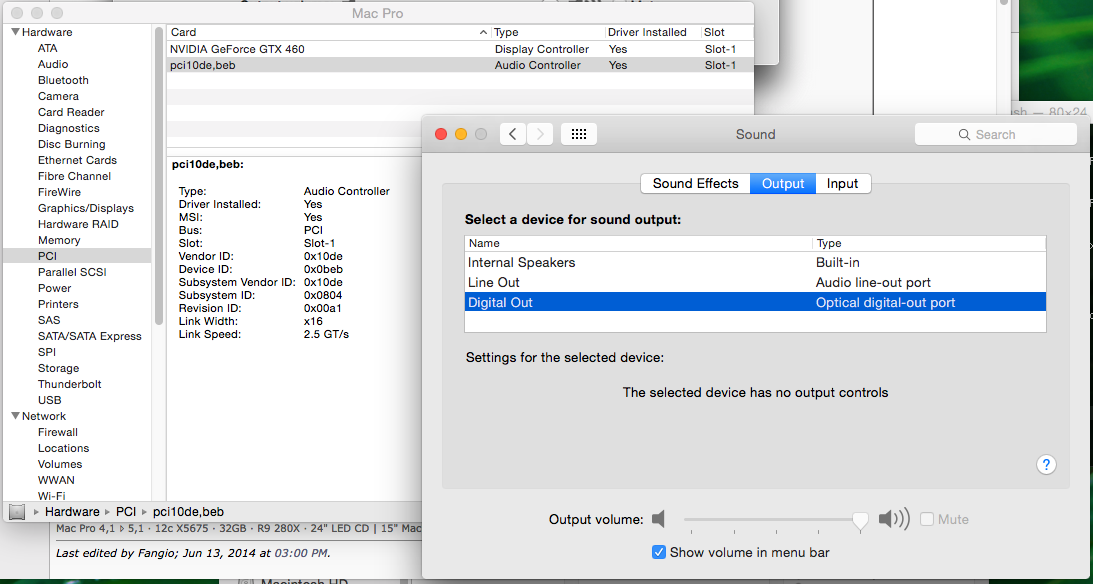The height and width of the screenshot is (584, 1093).
Task: Select Diagnostics in sidebar
Action: (x=68, y=128)
